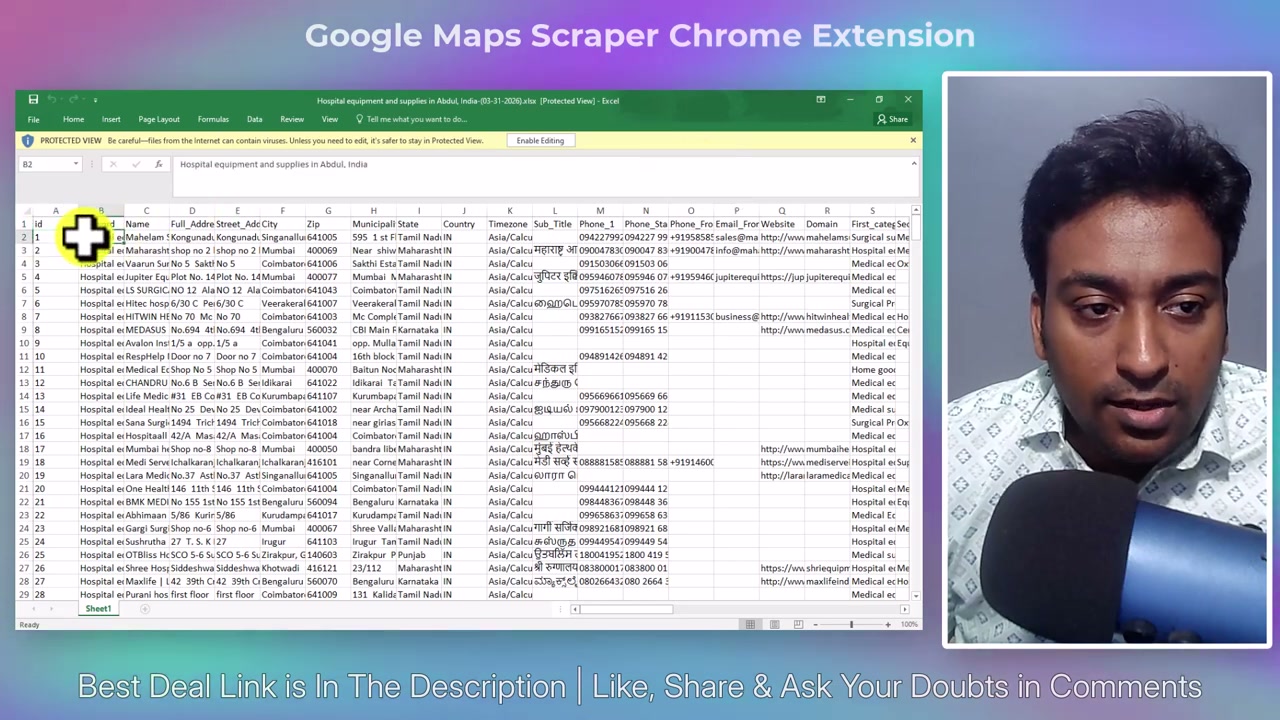Click the Insert Function fx icon
This screenshot has height=720, width=1280.
(x=158, y=164)
